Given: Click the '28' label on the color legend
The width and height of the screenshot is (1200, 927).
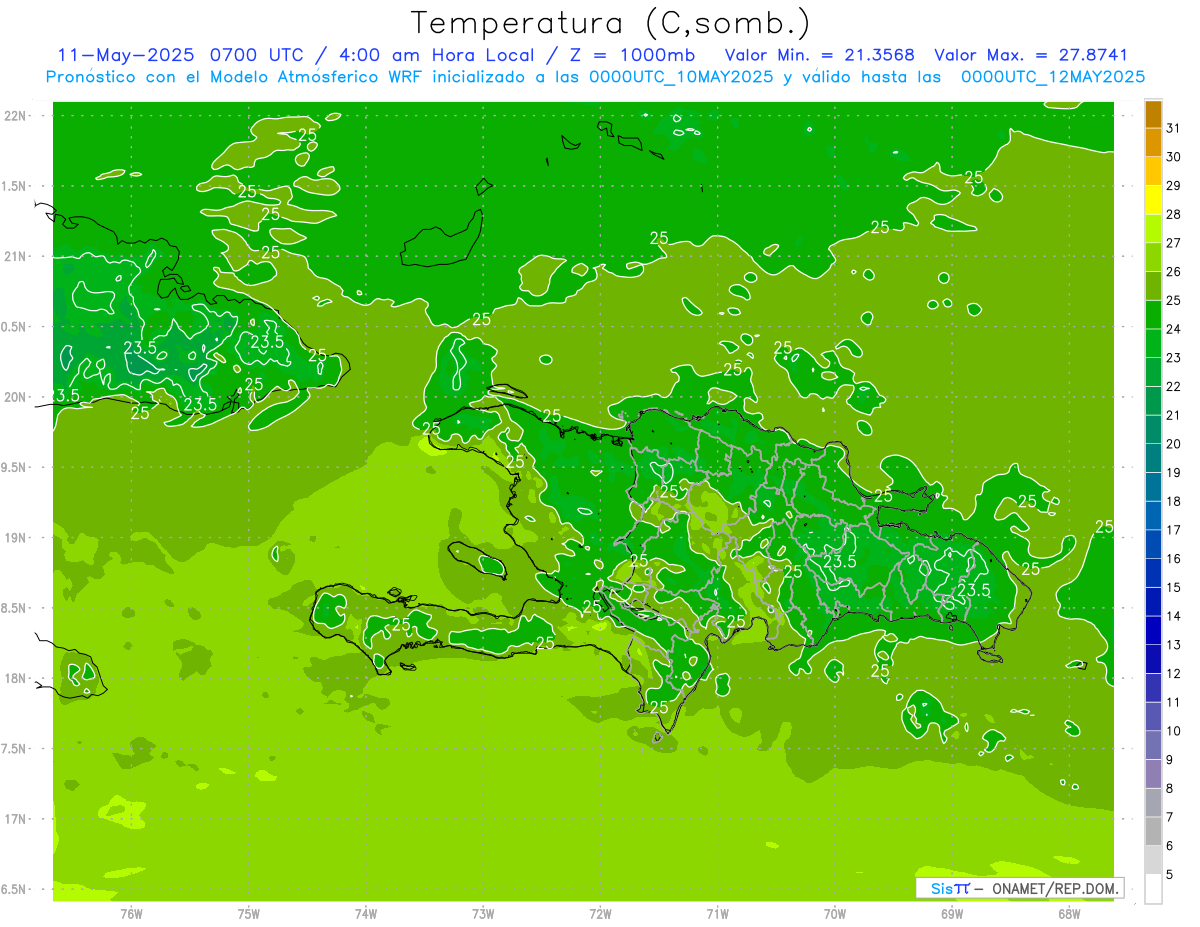Looking at the screenshot, I should pyautogui.click(x=1174, y=214).
